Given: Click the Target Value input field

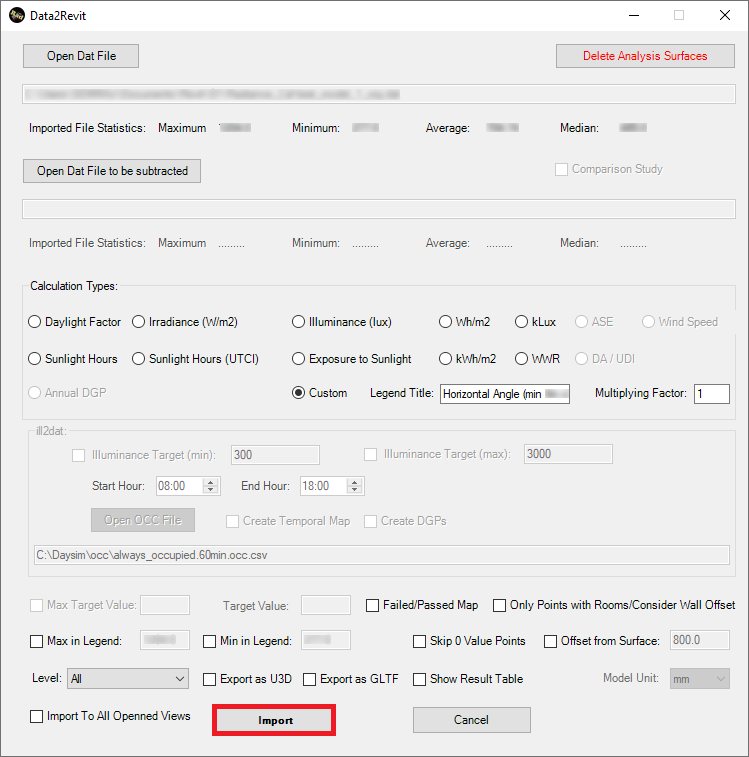Looking at the screenshot, I should 326,605.
